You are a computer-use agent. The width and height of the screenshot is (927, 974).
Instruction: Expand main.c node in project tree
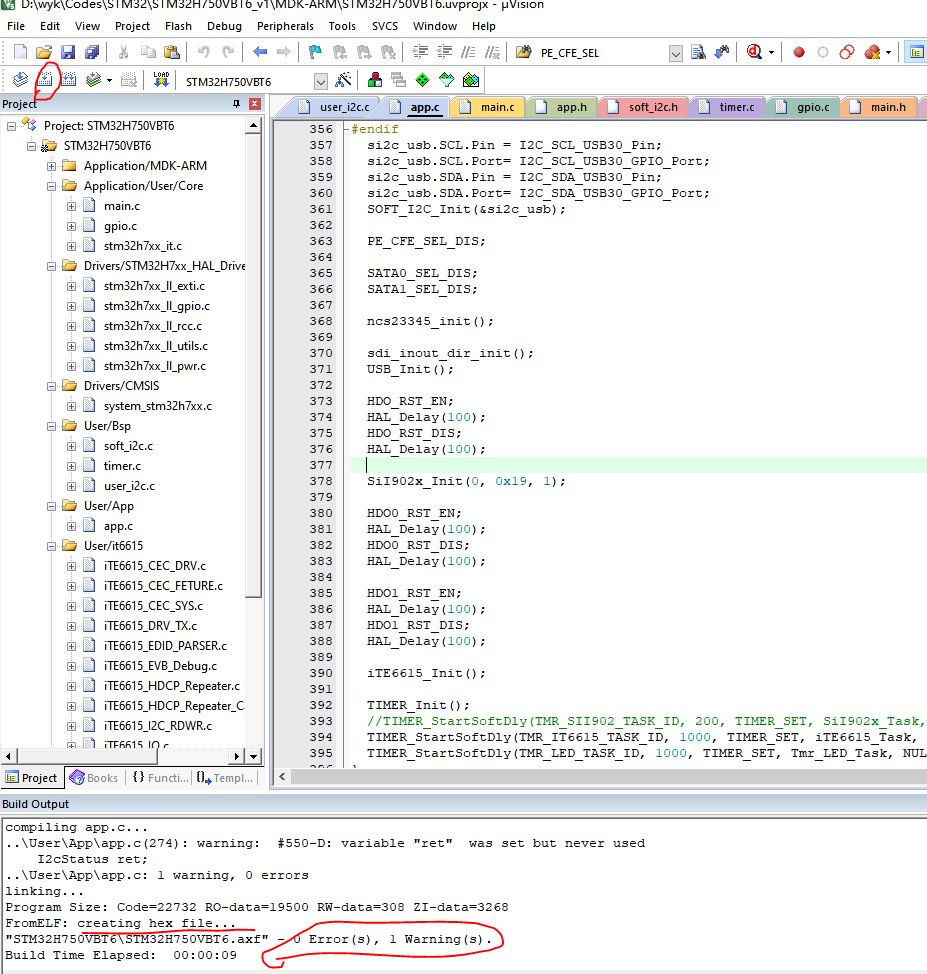(71, 206)
